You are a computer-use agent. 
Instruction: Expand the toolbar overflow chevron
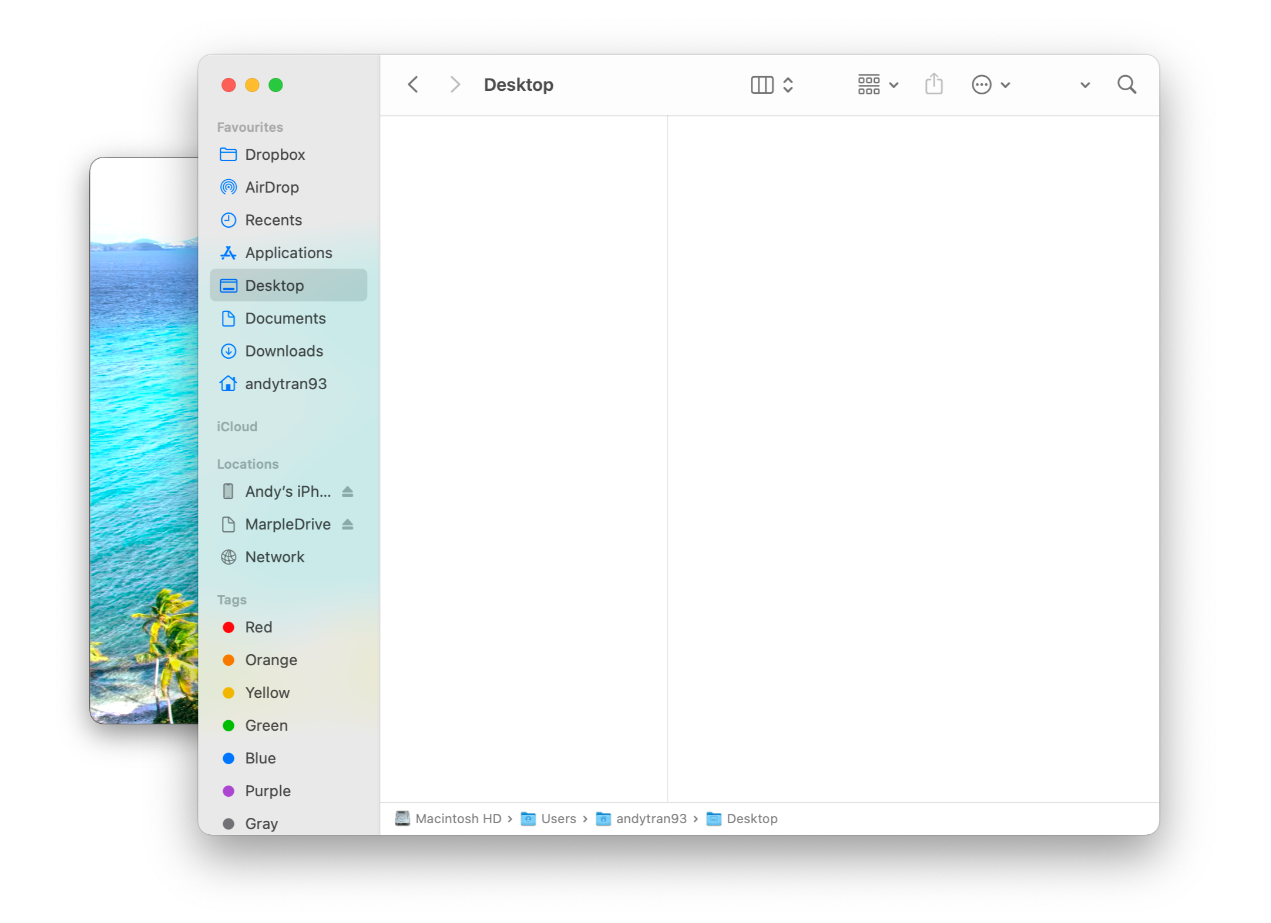coord(1084,84)
